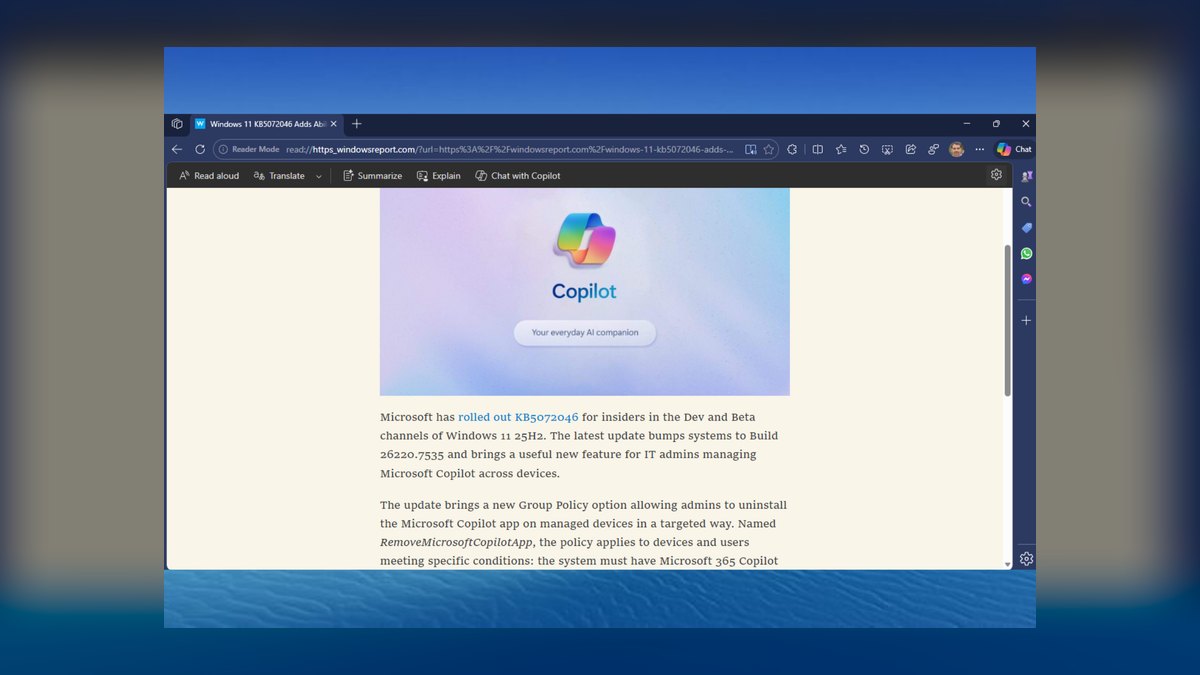Click the vertical page scrollbar thumb
Screen dimensions: 1200x675
(1007, 319)
